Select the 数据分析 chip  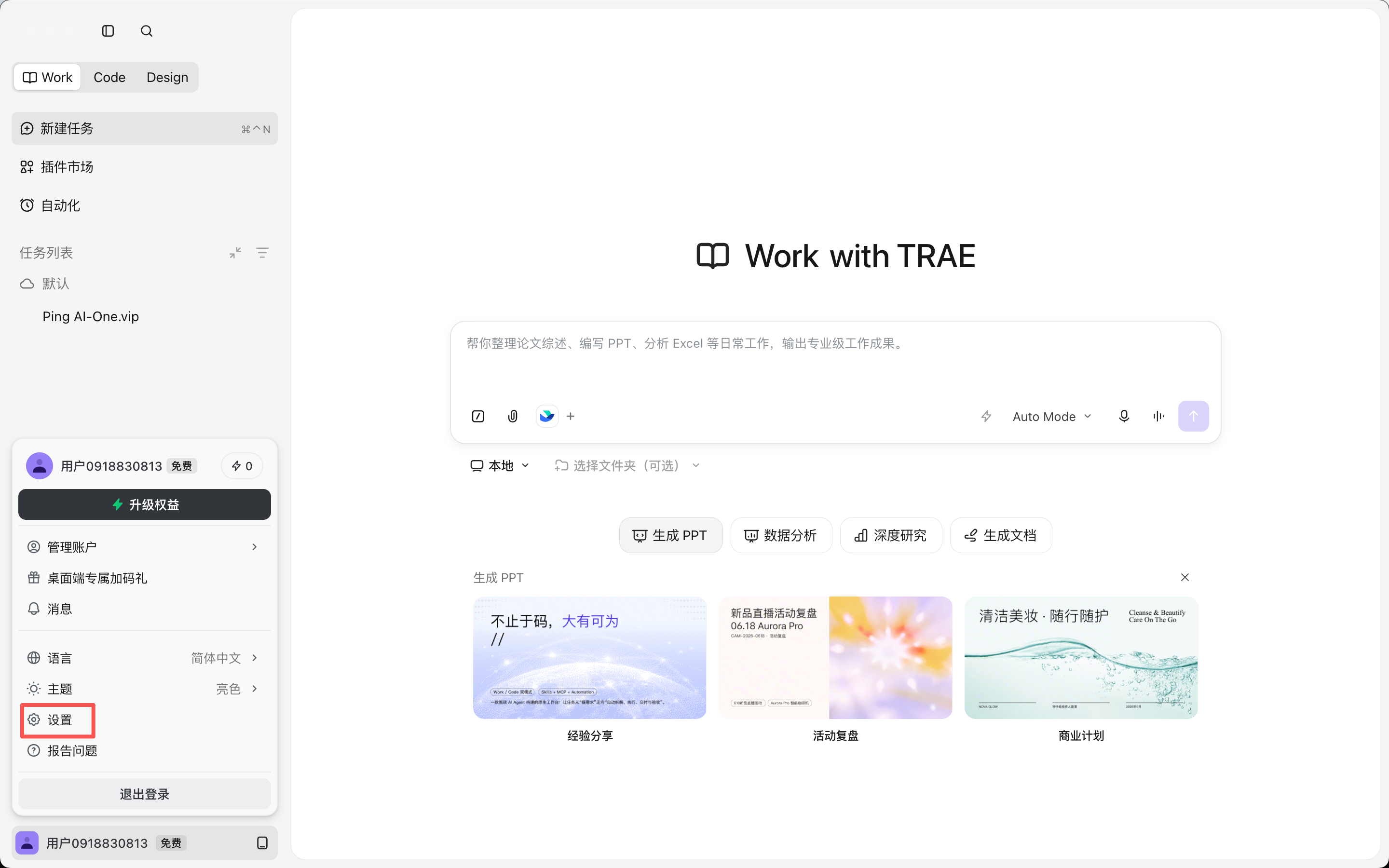click(x=781, y=535)
